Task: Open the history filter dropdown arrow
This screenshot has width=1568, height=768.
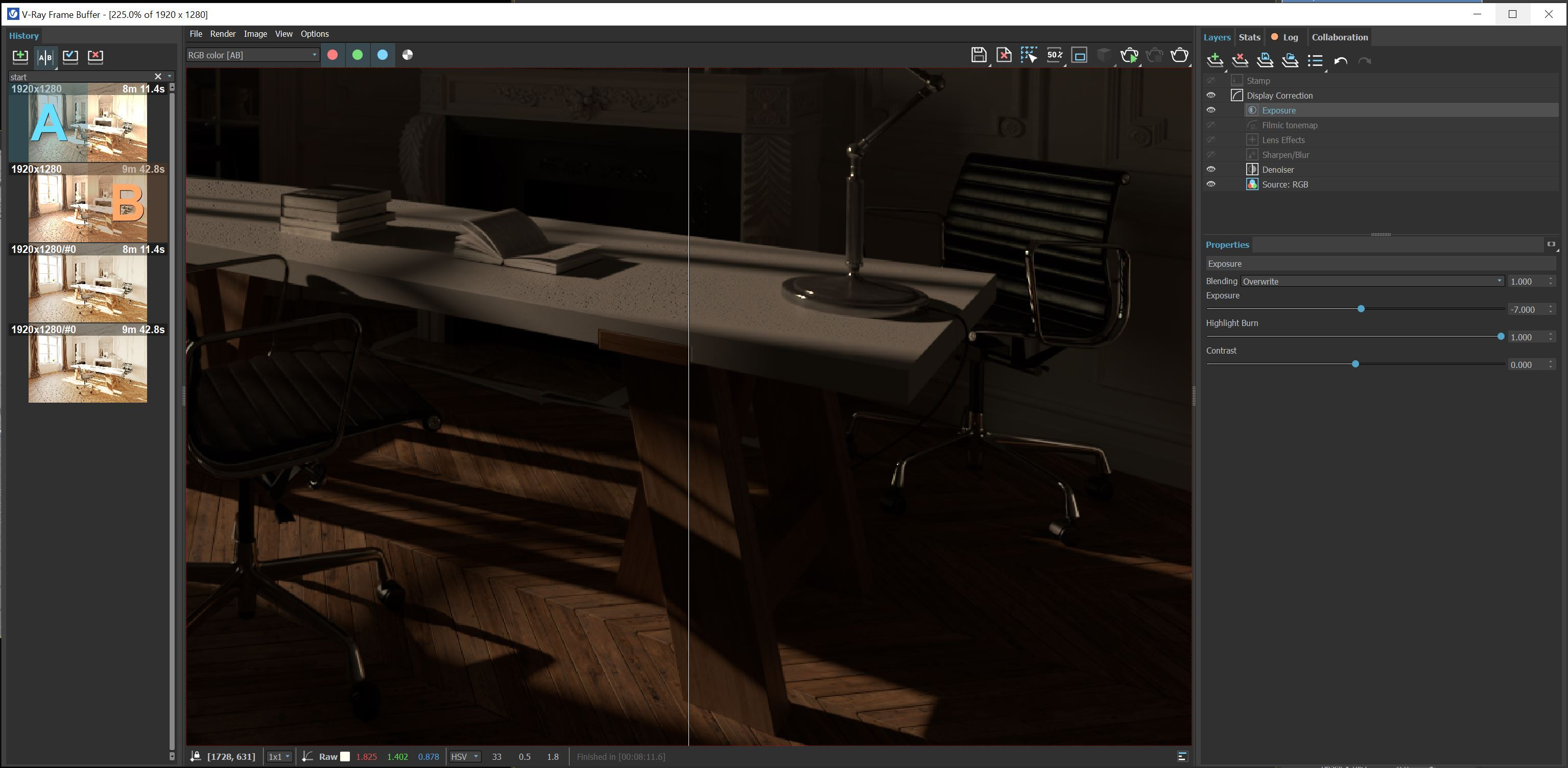Action: tap(170, 76)
